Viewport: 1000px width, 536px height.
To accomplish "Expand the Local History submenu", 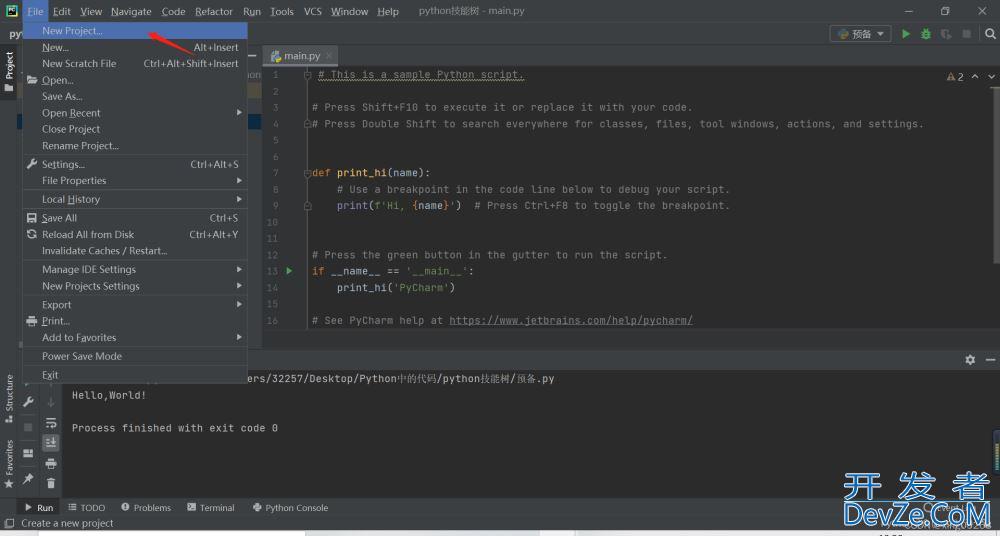I will click(x=135, y=199).
